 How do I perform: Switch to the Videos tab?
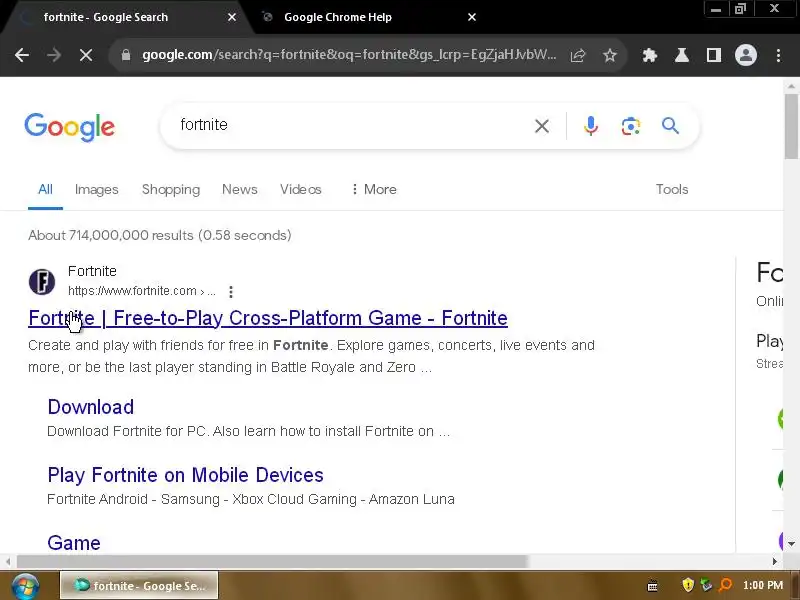(x=301, y=189)
